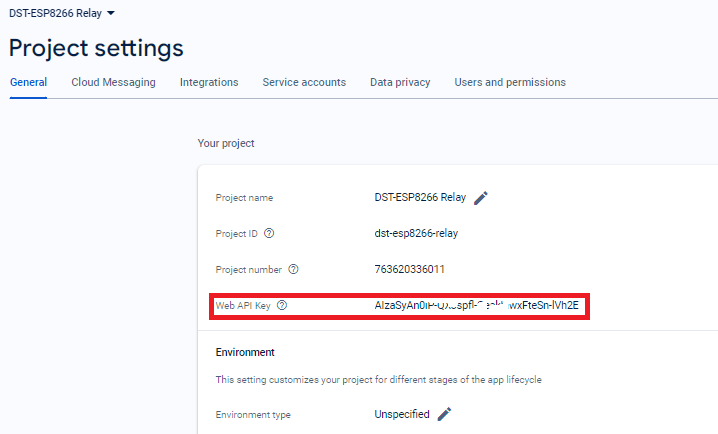Go to the Integrations tab
The image size is (718, 434).
tap(209, 82)
